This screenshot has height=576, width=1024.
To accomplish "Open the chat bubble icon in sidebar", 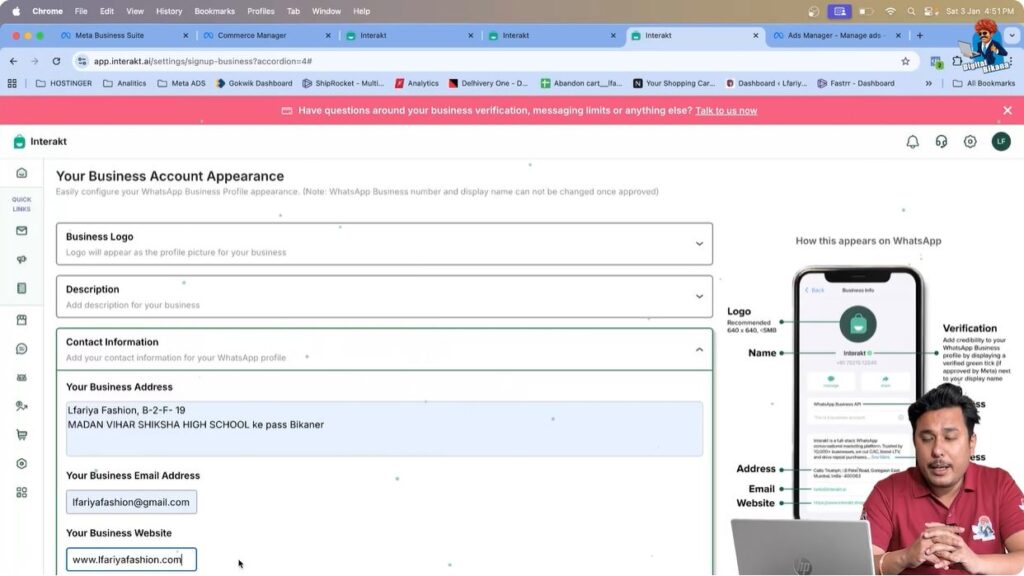I will tap(22, 348).
